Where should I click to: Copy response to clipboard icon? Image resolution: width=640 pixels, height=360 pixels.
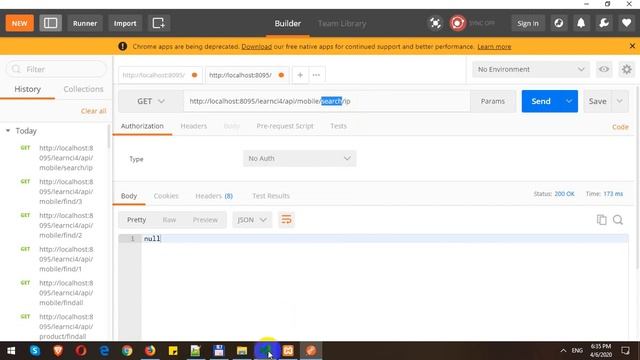tap(601, 220)
